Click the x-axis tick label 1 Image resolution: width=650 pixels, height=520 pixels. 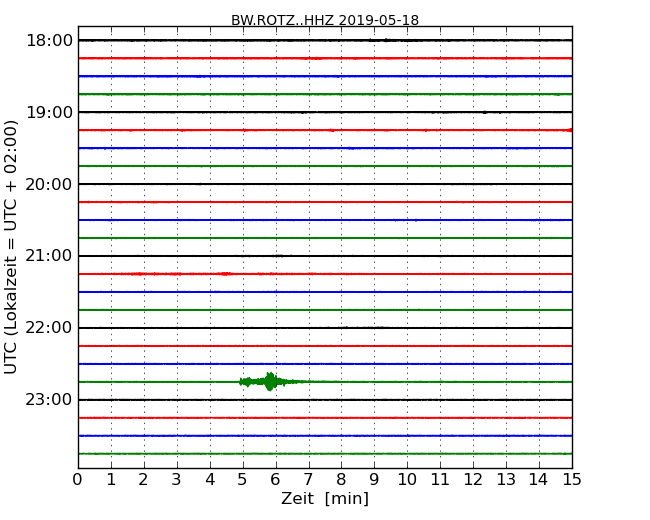coord(111,480)
